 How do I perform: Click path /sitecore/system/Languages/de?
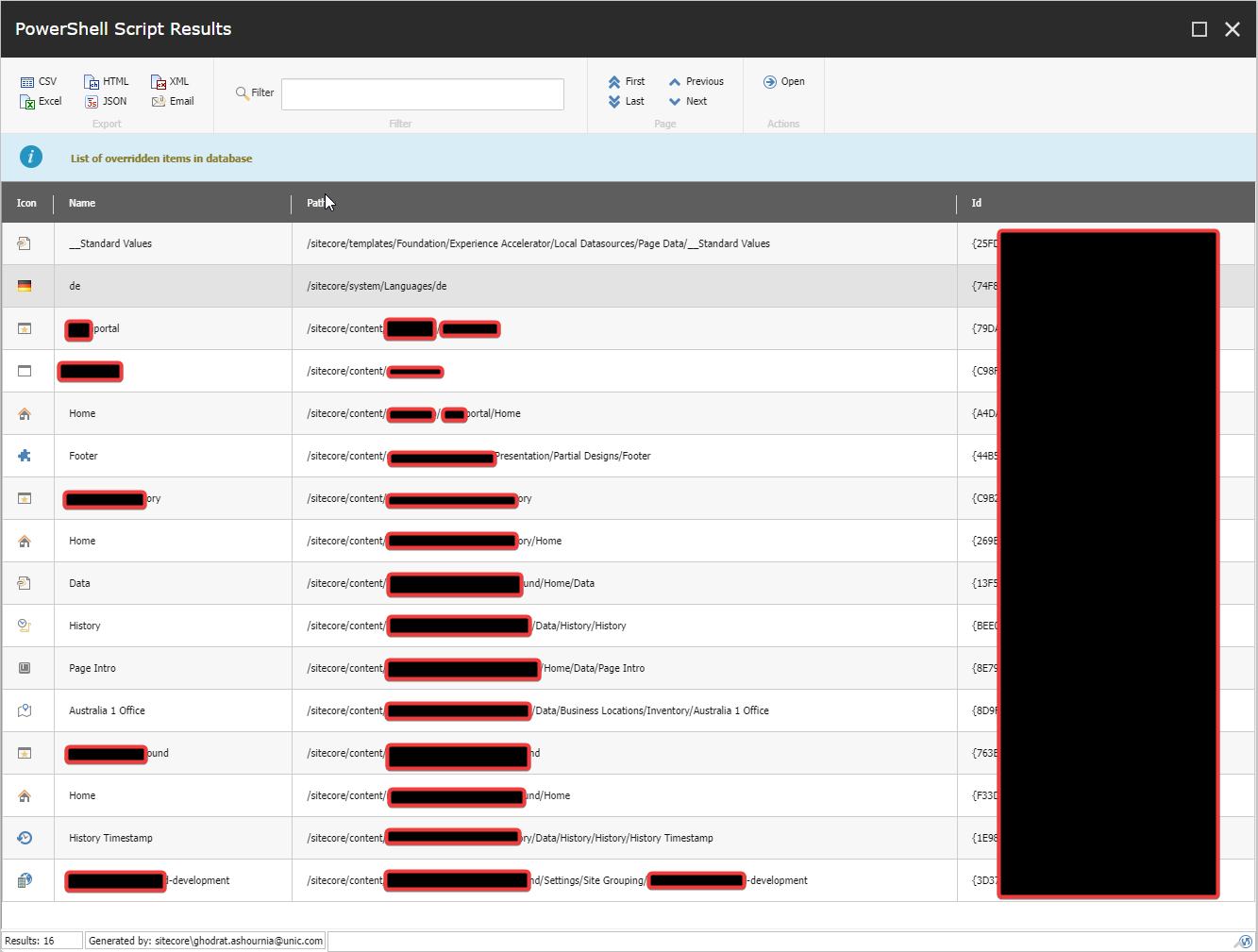(377, 286)
